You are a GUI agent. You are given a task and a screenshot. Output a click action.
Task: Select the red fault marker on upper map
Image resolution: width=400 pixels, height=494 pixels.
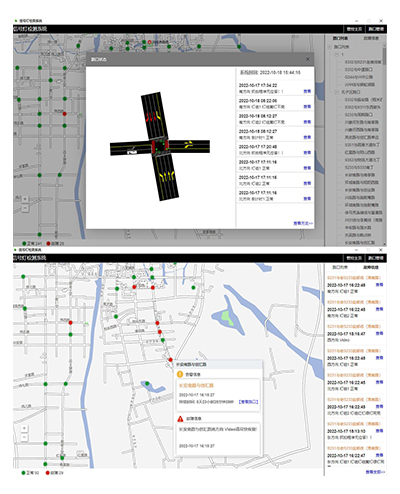65,114
